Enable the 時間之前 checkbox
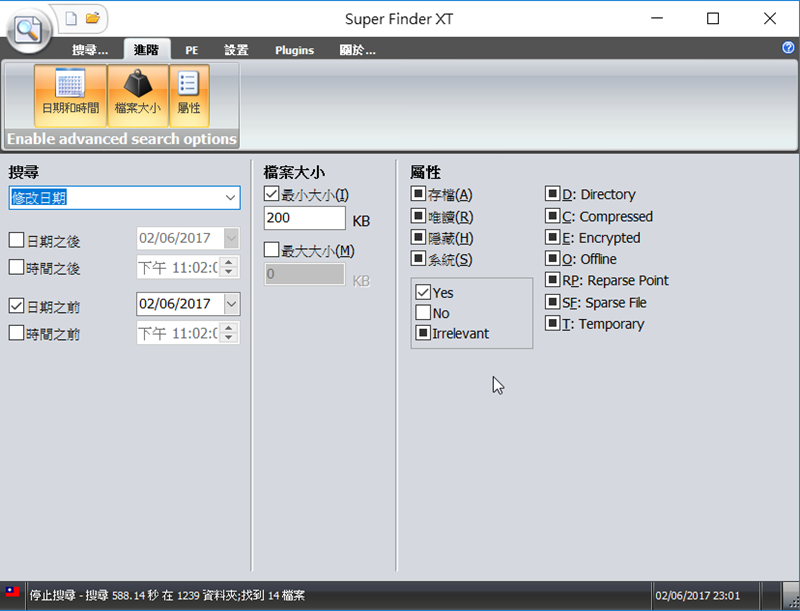This screenshot has height=611, width=800. click(x=16, y=333)
